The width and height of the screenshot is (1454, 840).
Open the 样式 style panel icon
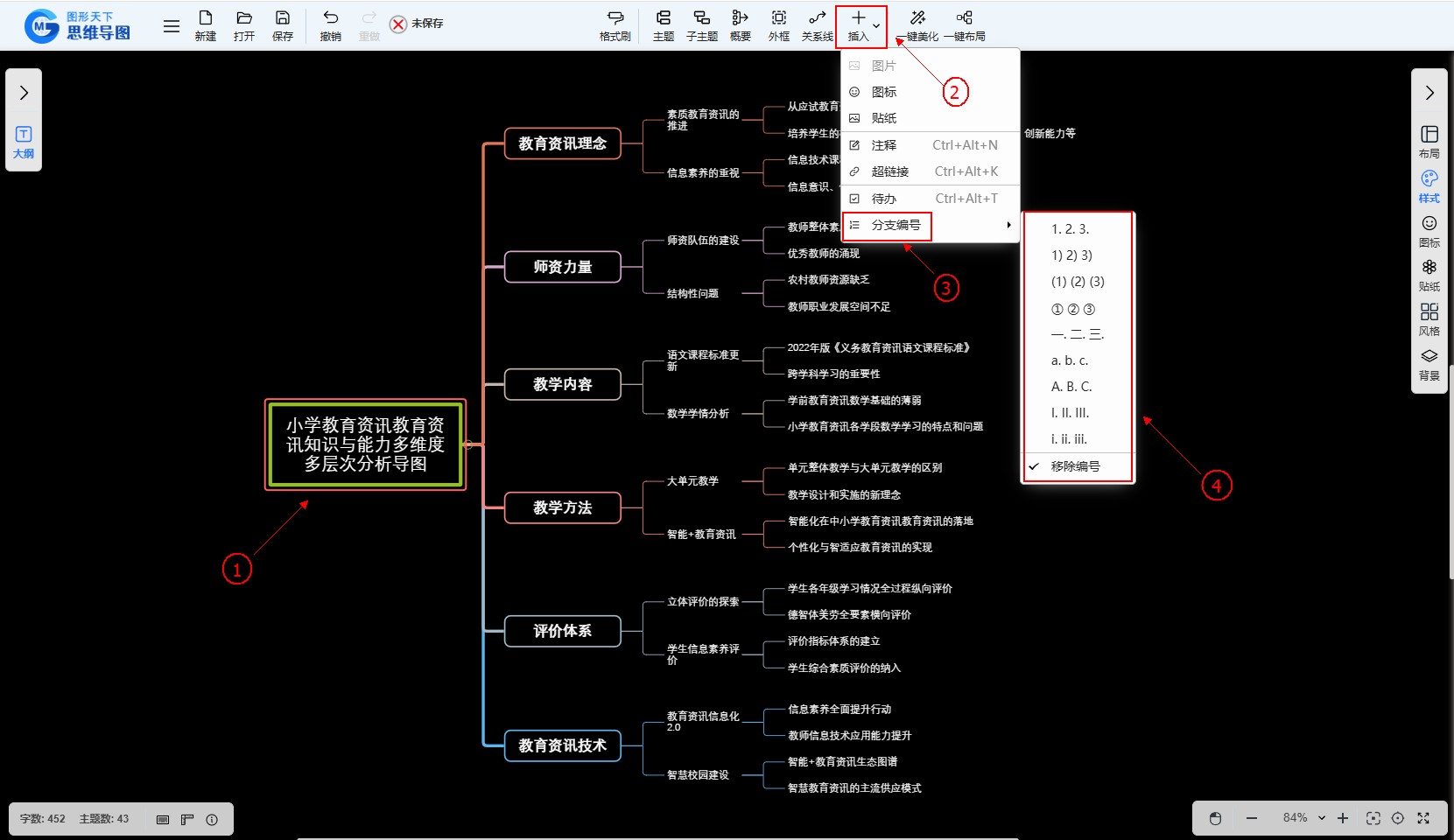[x=1429, y=186]
